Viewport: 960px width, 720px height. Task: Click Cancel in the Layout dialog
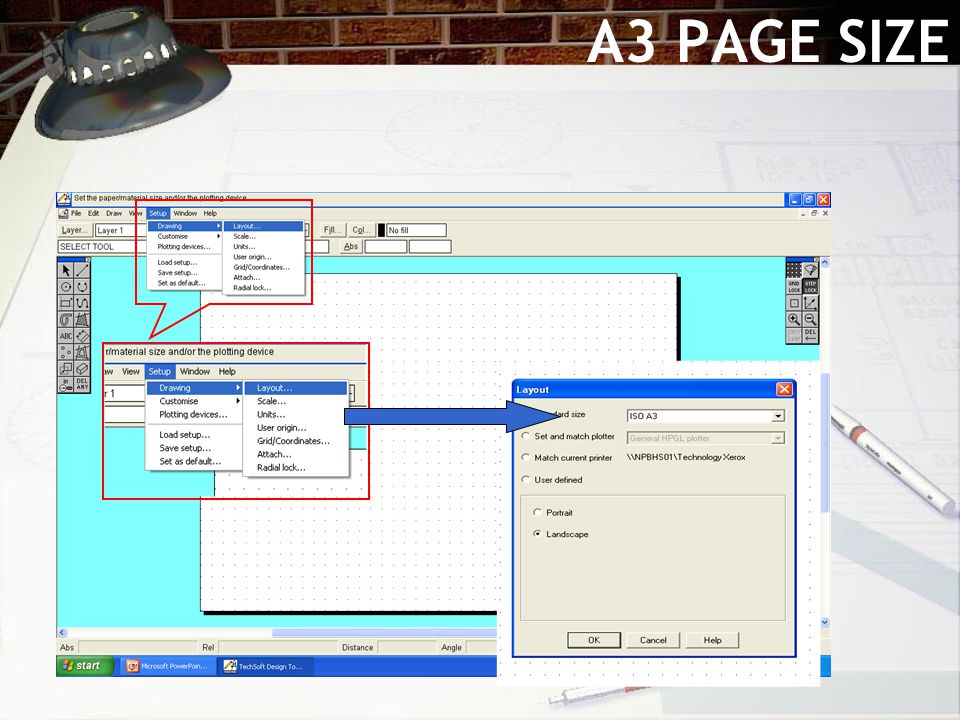coord(653,640)
